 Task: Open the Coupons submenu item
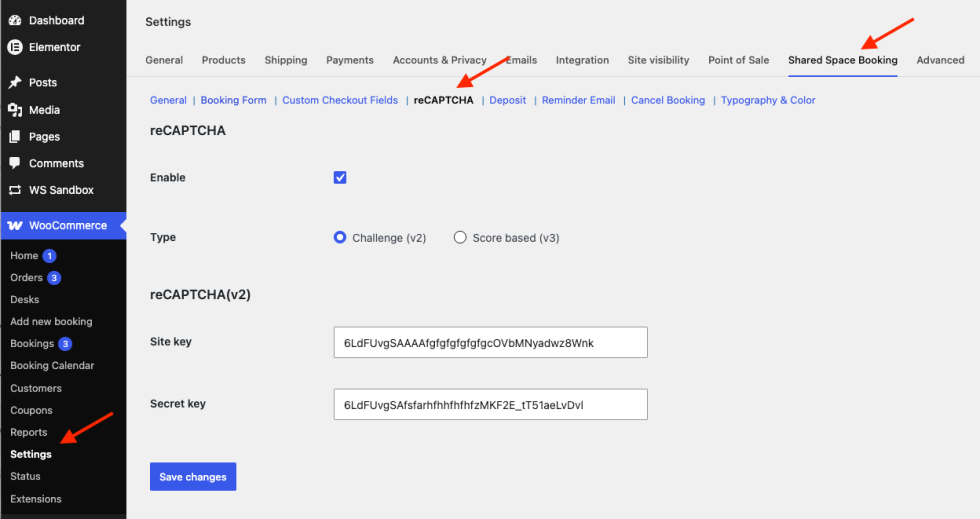tap(31, 410)
